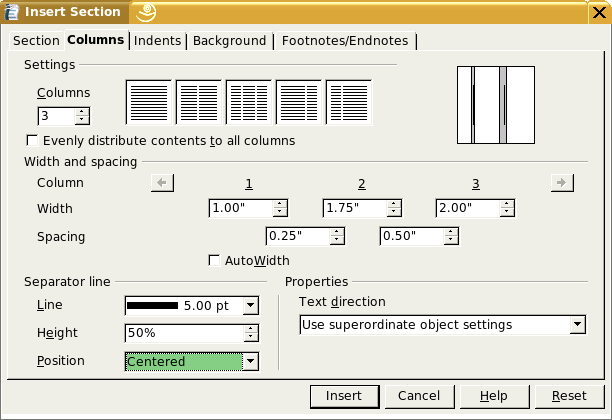Image resolution: width=612 pixels, height=420 pixels.
Task: Expand the separator Position dropdown
Action: [251, 361]
